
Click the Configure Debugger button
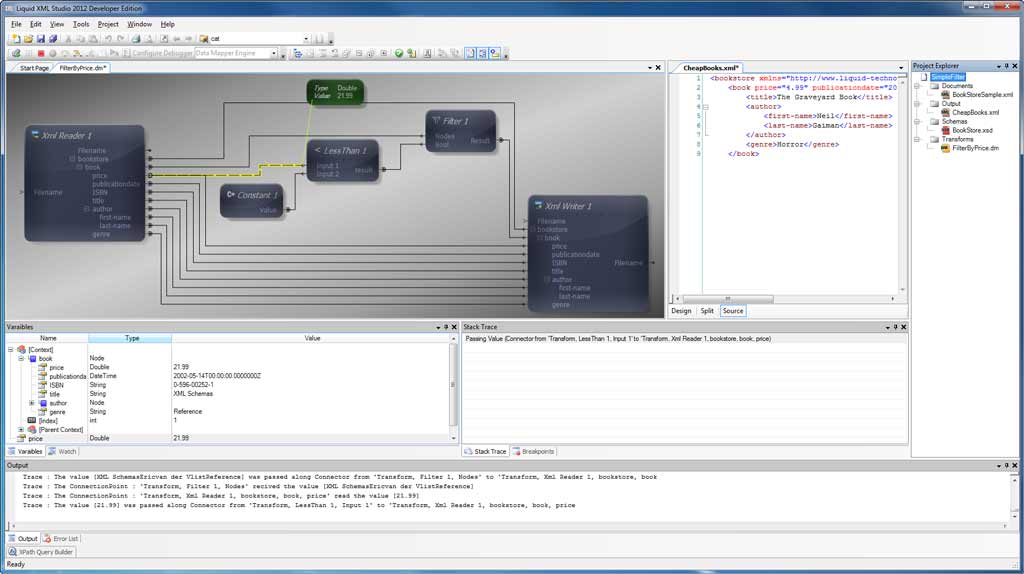pos(158,53)
